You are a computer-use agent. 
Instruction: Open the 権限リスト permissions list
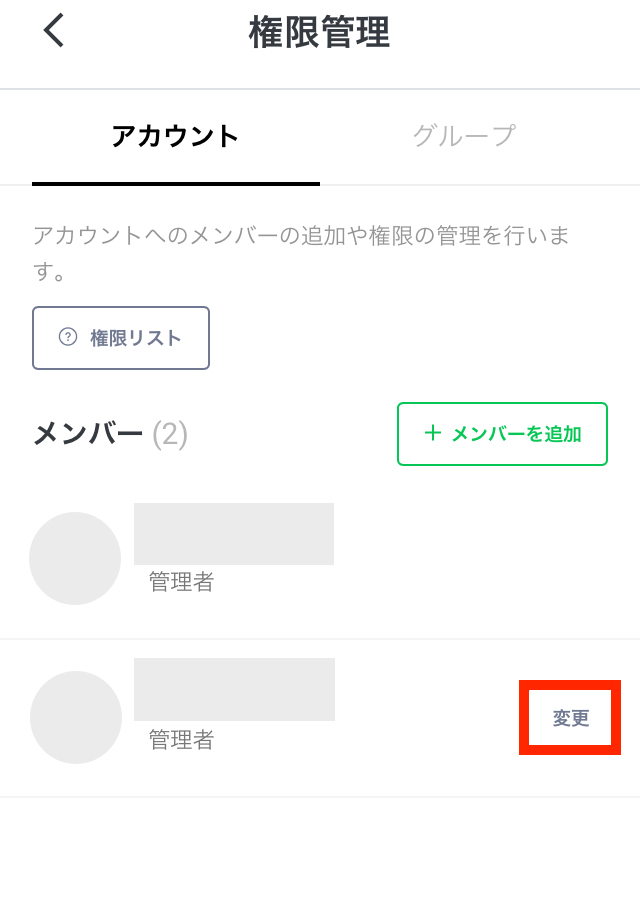pos(121,338)
